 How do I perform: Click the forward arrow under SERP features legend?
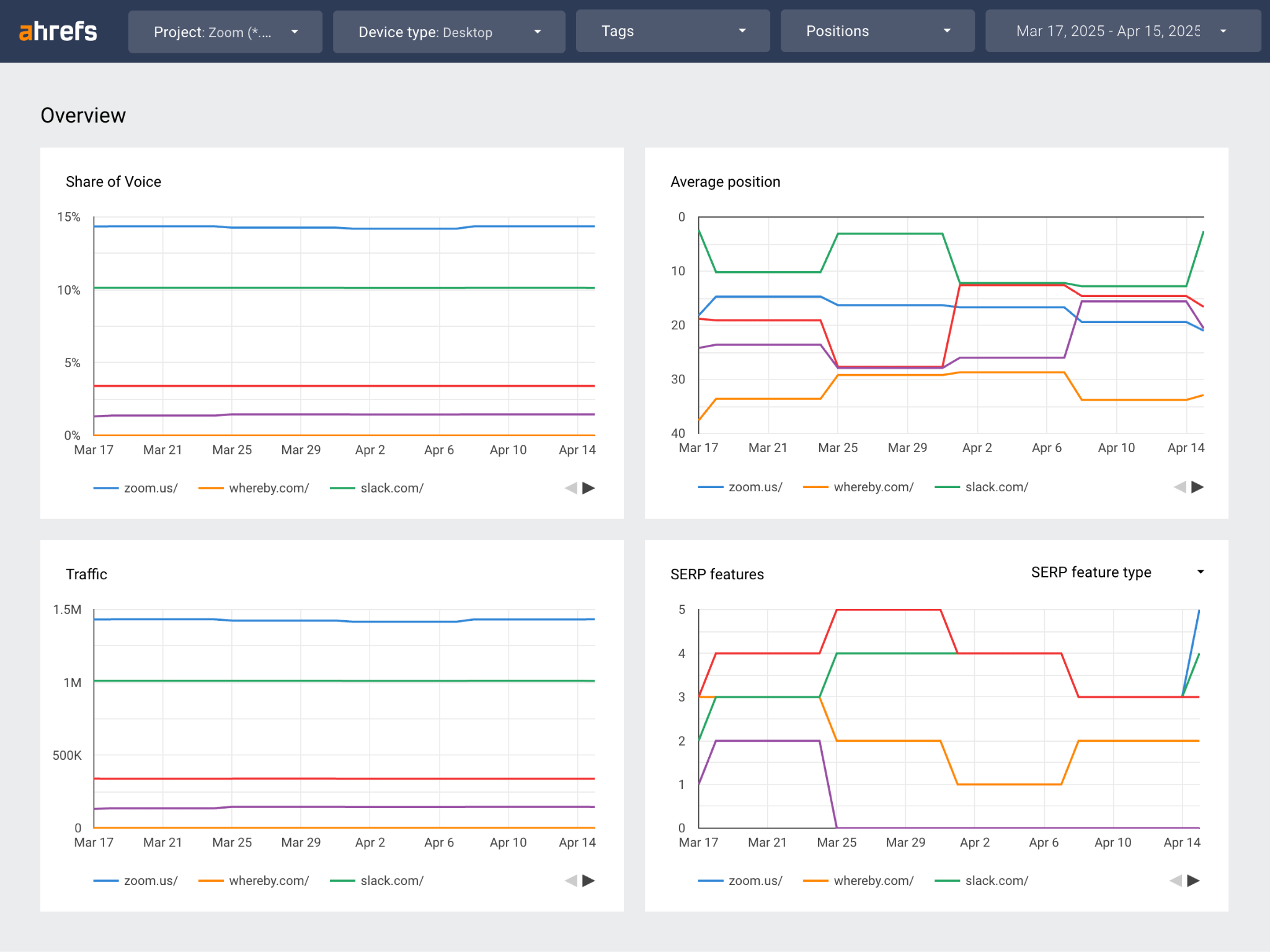(1194, 880)
